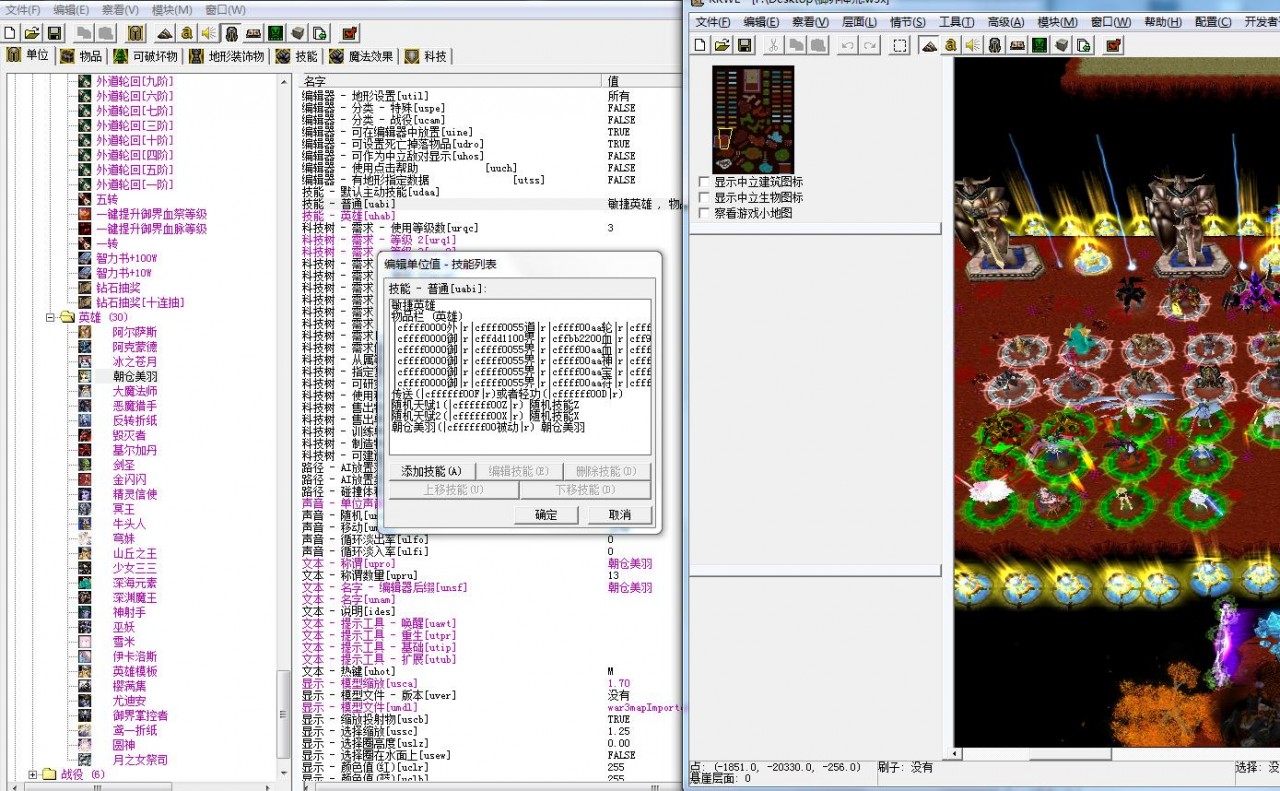Click Redo arrow in main editor toolbar
Viewport: 1280px width, 791px height.
tap(870, 45)
